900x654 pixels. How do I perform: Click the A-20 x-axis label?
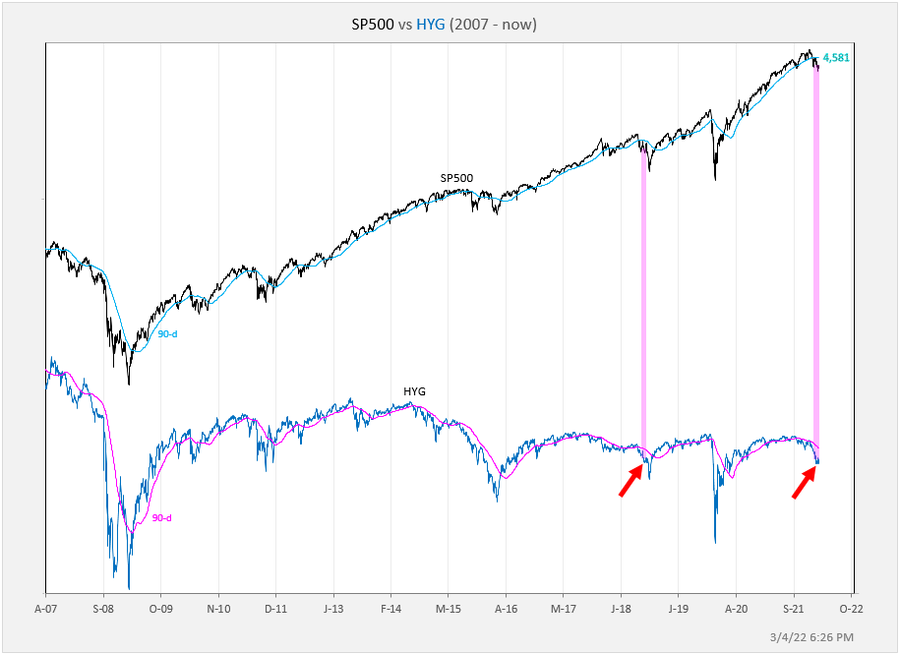pos(736,607)
